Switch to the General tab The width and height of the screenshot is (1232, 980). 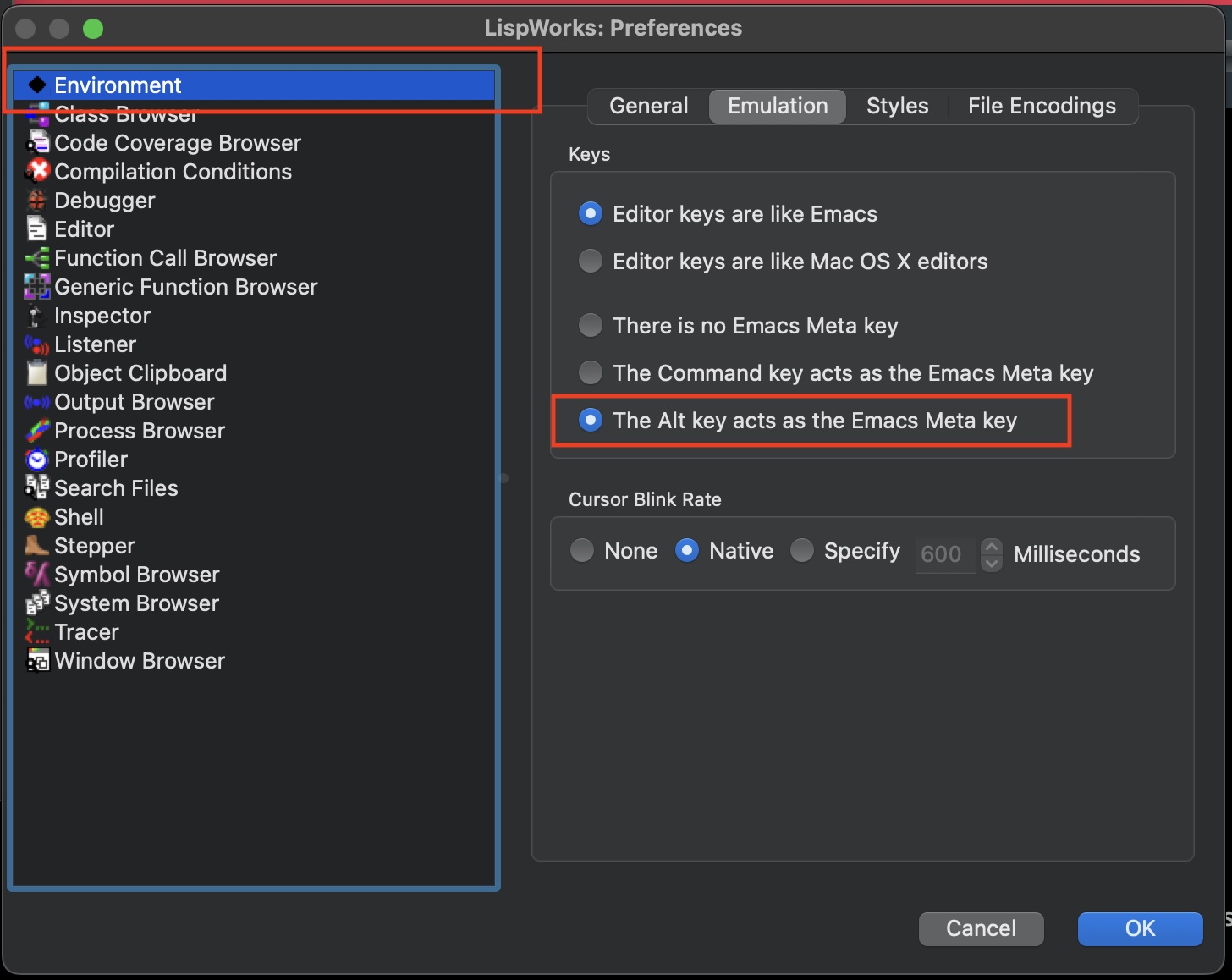pyautogui.click(x=649, y=106)
